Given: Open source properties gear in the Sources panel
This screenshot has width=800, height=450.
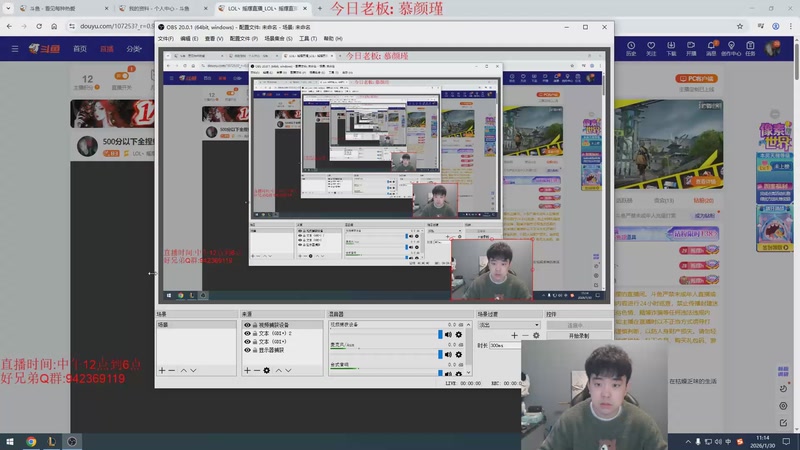Looking at the screenshot, I should coord(266,370).
